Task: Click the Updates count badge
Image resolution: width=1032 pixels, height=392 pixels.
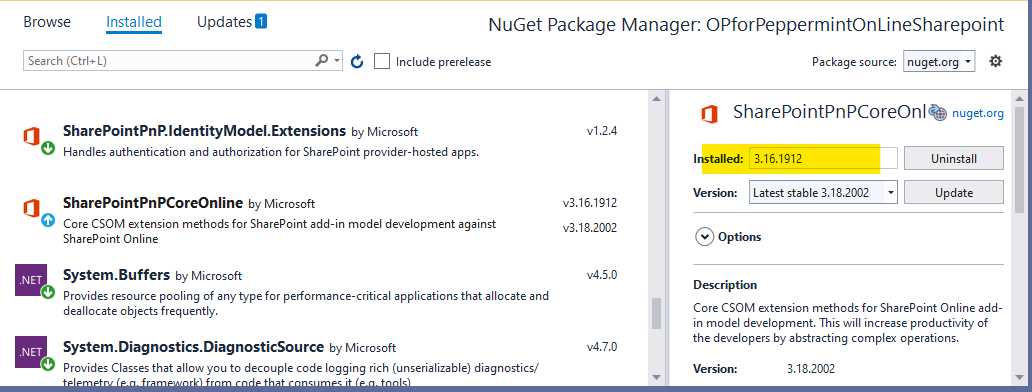Action: point(261,22)
